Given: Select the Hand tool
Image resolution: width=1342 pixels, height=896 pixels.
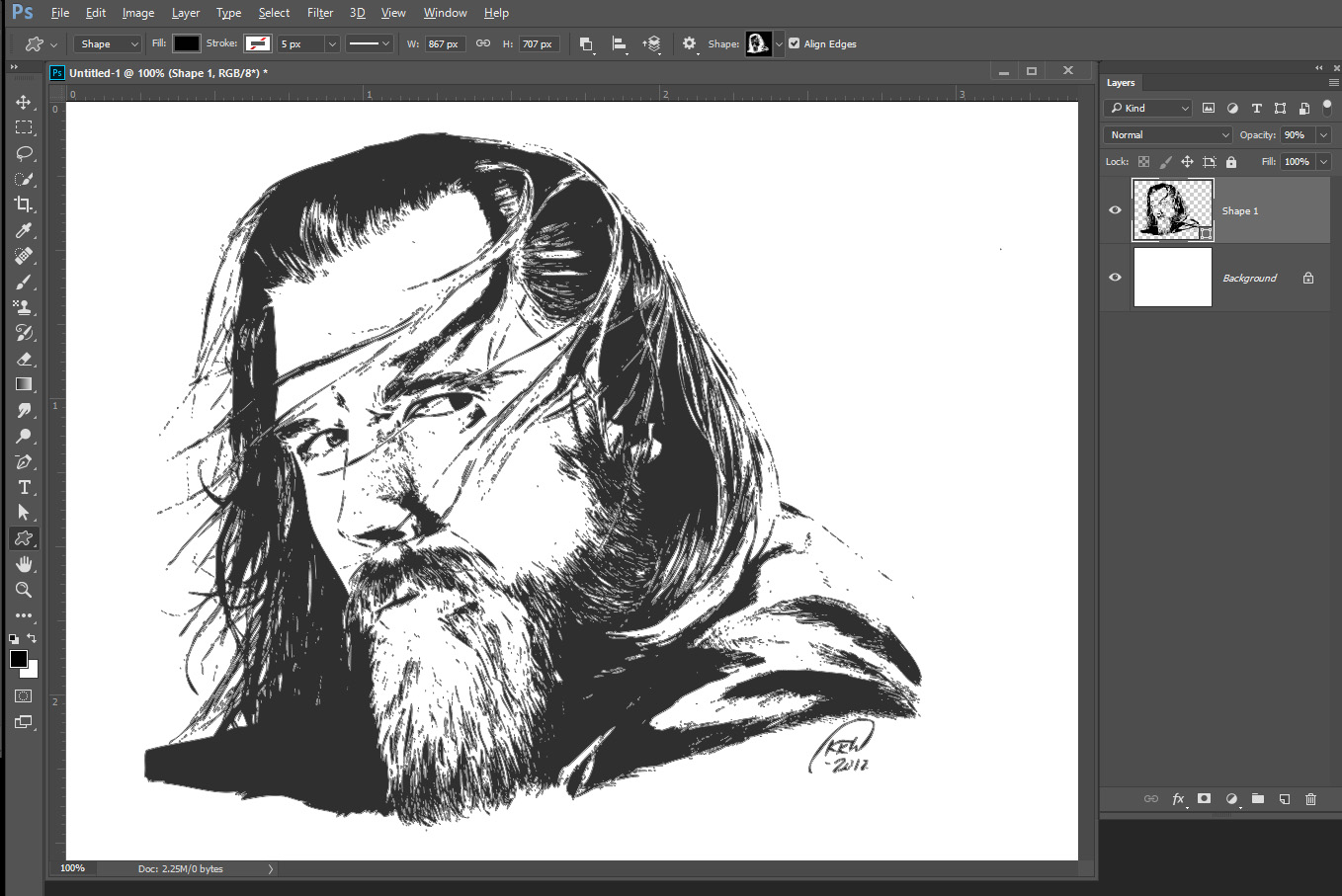Looking at the screenshot, I should [24, 564].
